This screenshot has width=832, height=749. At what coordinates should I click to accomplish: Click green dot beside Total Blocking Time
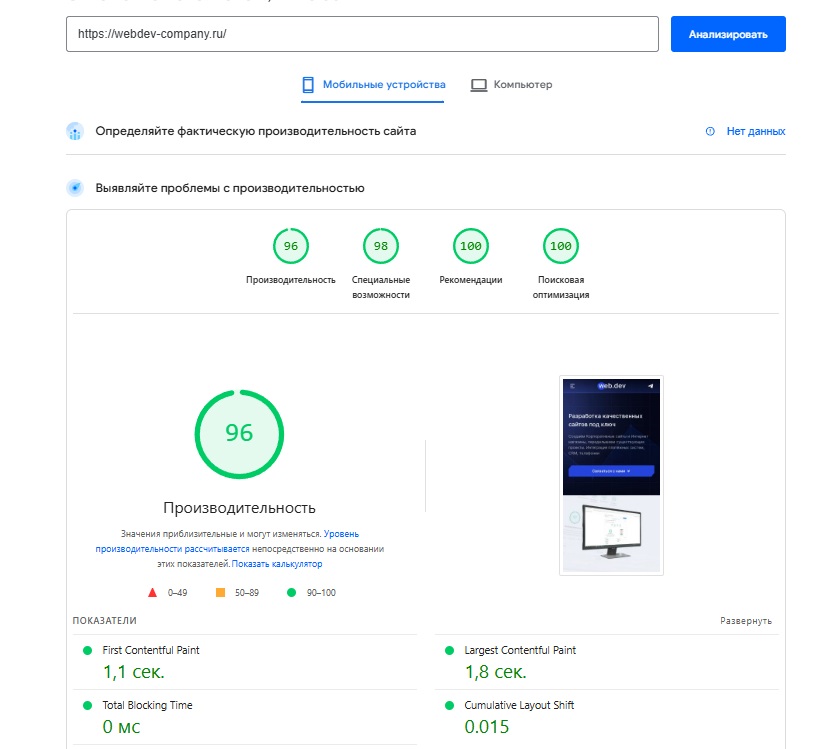(88, 706)
